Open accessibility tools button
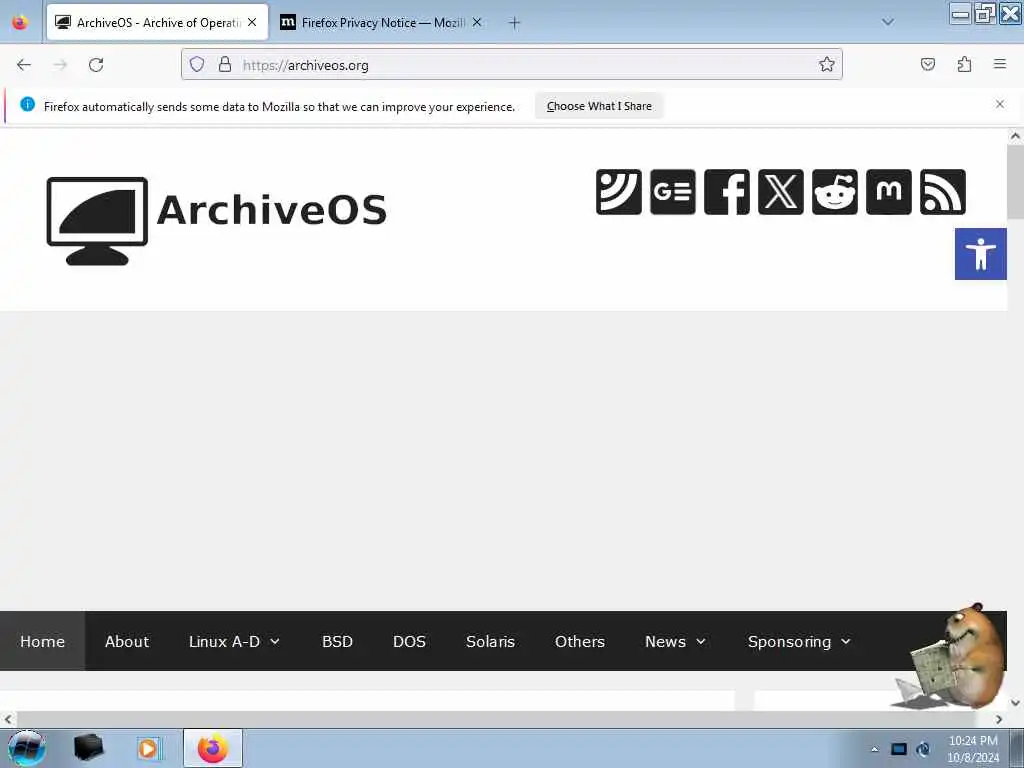1024x768 pixels. coord(981,254)
